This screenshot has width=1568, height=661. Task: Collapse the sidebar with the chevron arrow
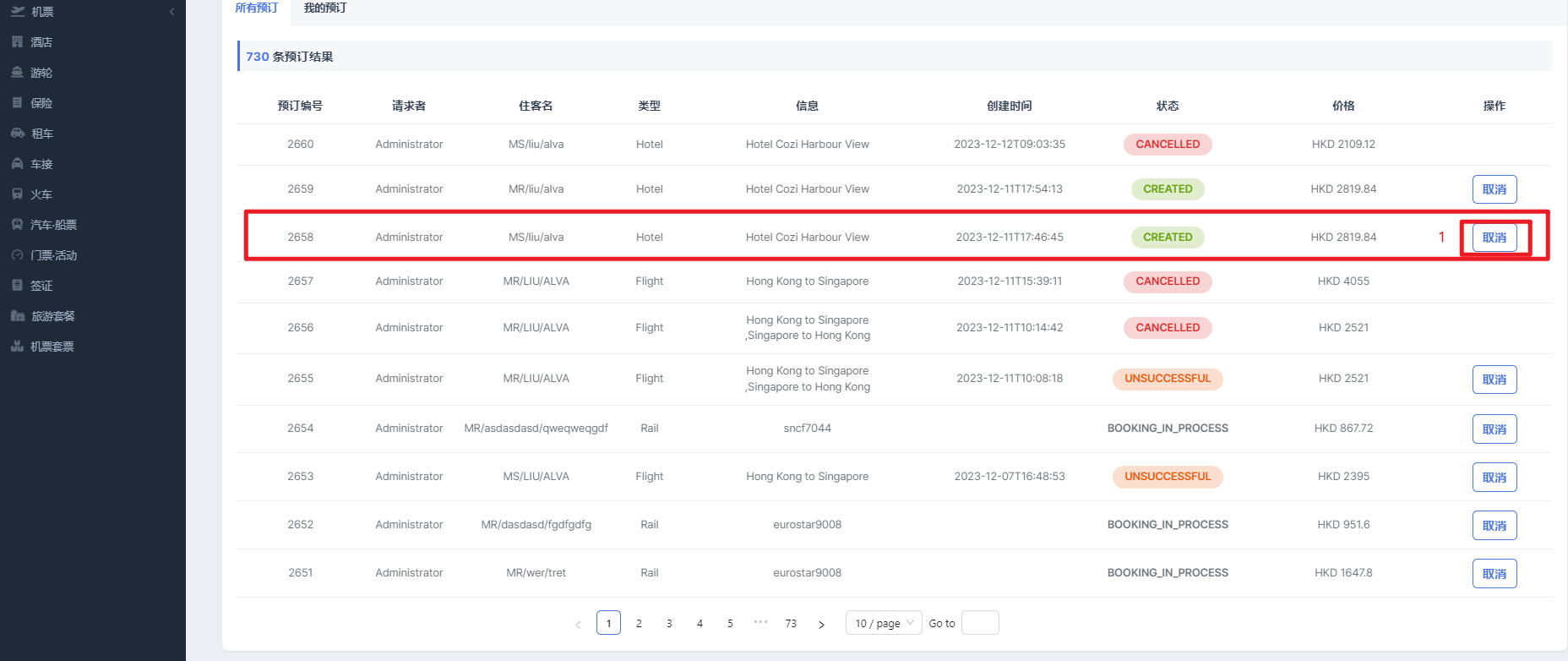[x=171, y=12]
